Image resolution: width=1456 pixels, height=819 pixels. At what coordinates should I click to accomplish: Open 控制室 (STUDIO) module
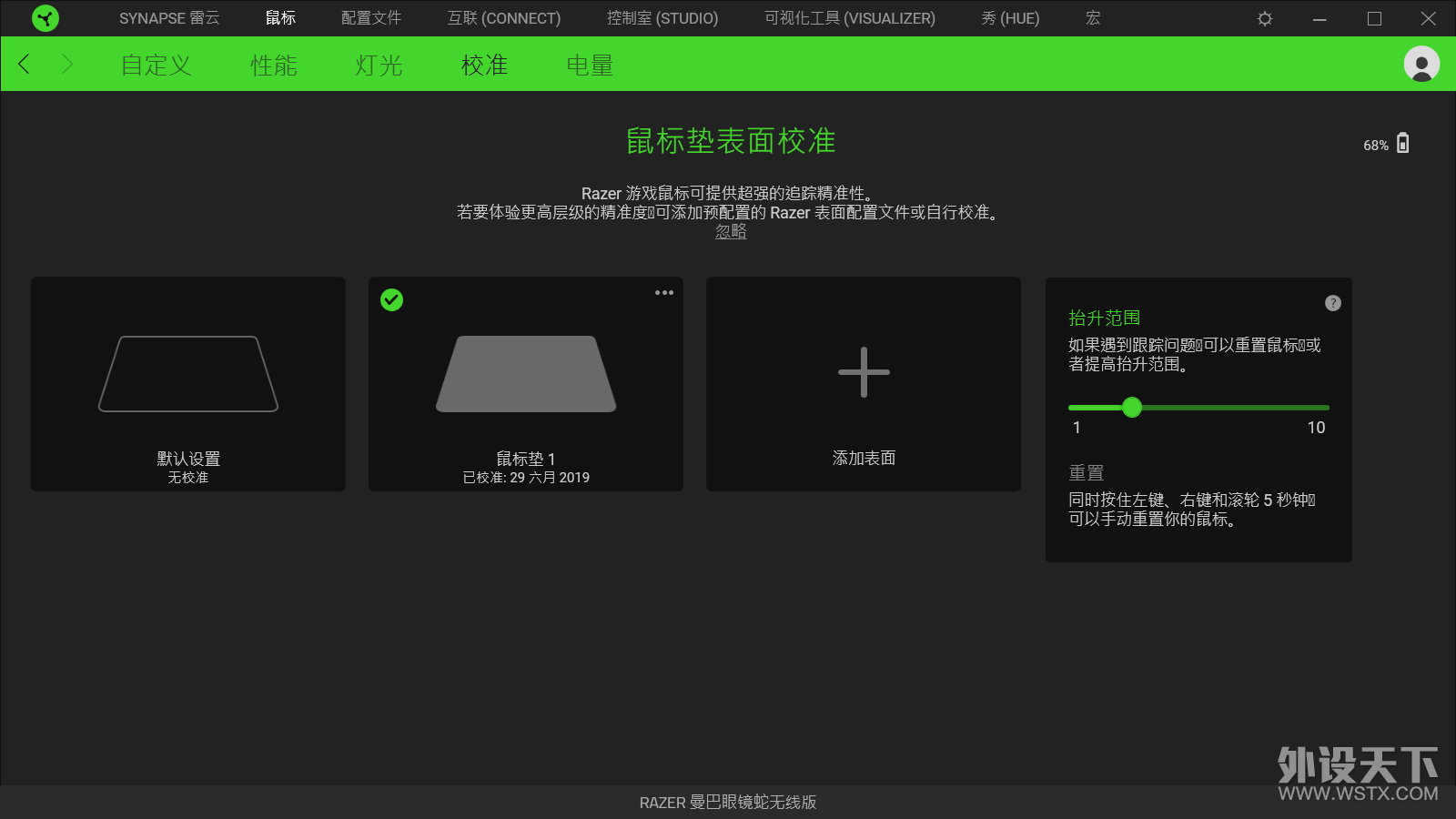point(662,18)
